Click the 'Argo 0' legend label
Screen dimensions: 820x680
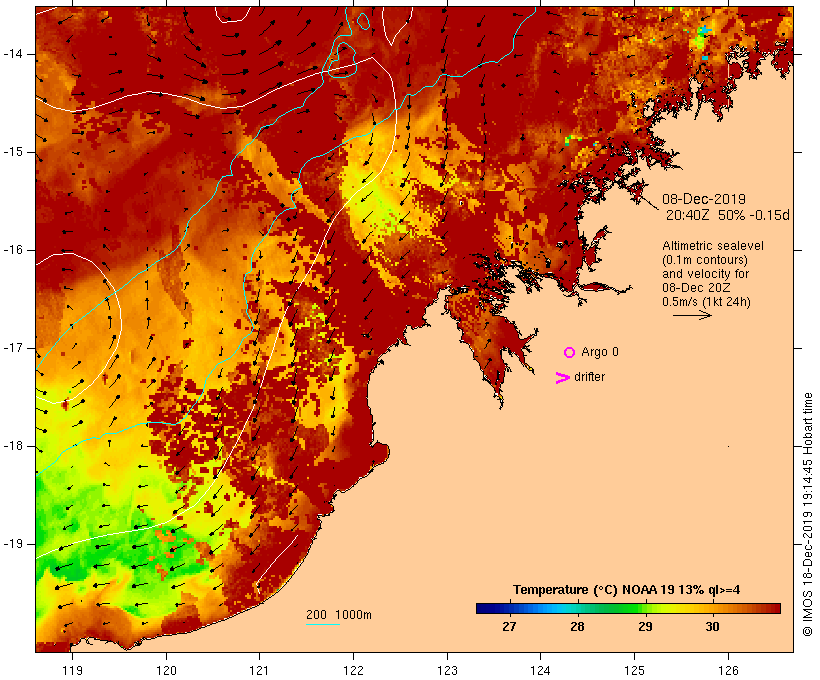pos(600,352)
